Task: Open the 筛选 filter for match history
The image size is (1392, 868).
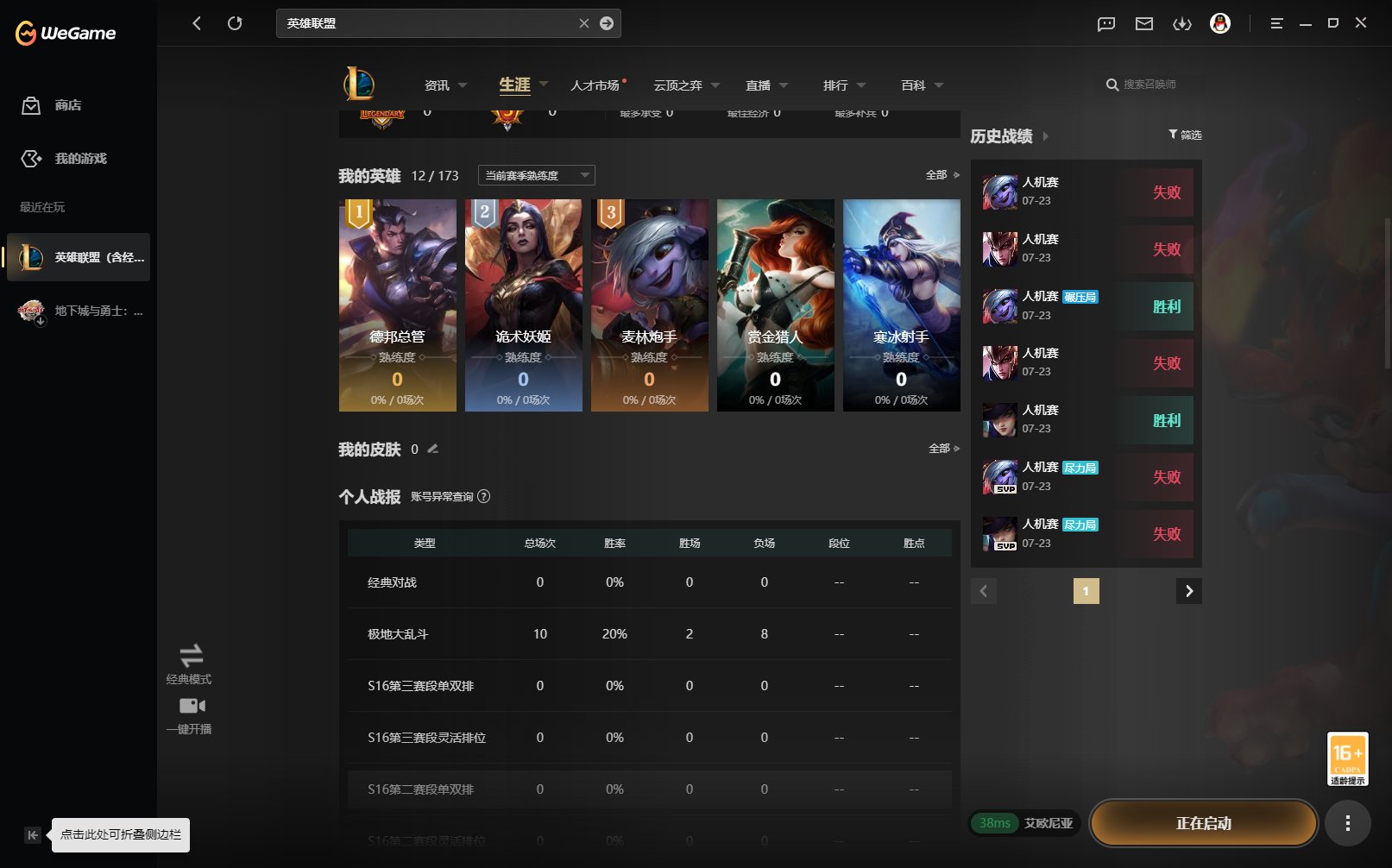Action: coord(1185,135)
